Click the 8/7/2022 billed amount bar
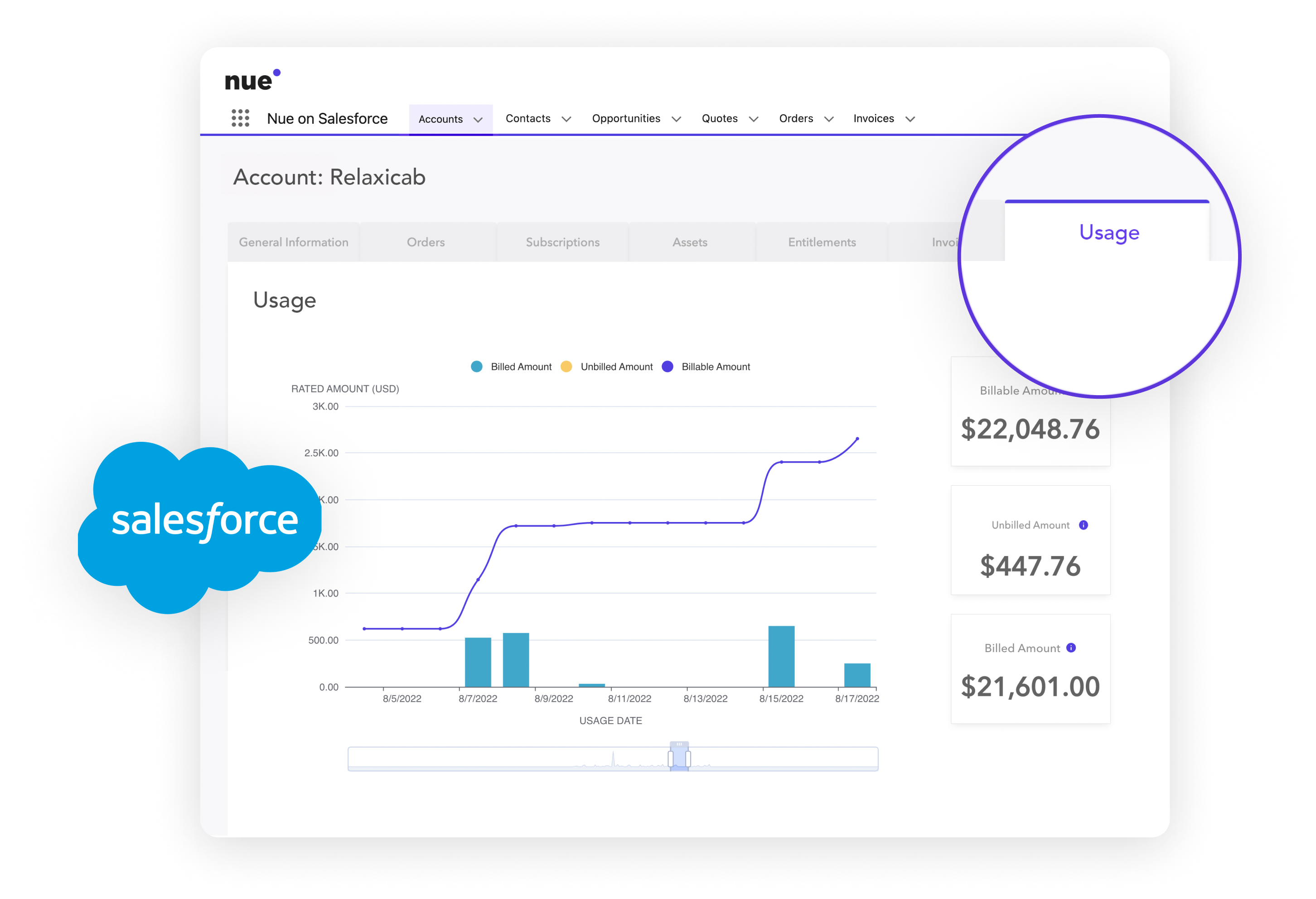 pos(478,662)
